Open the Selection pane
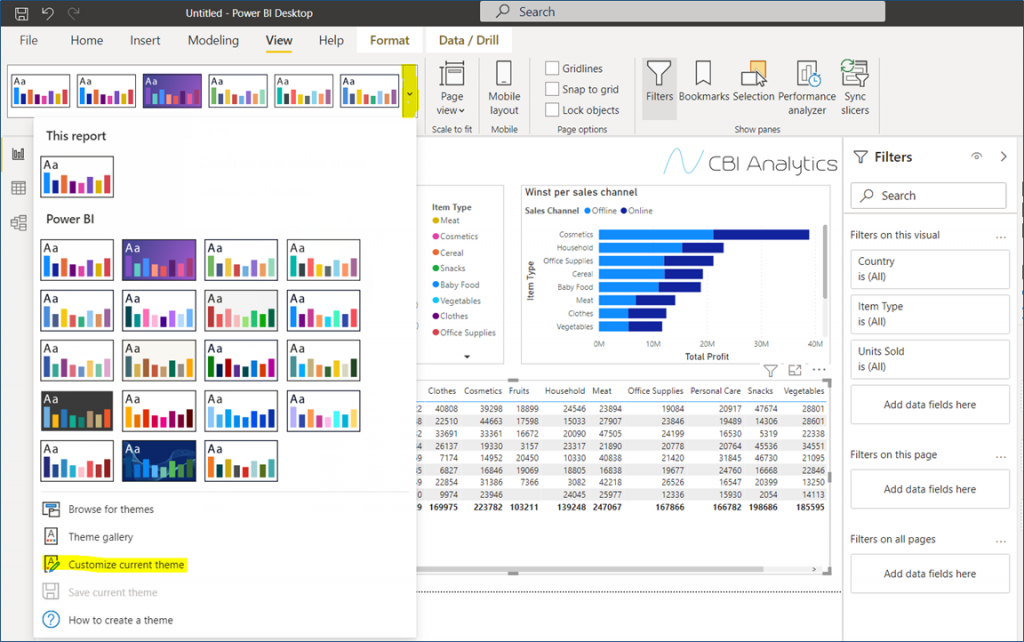The image size is (1024, 642). point(753,82)
